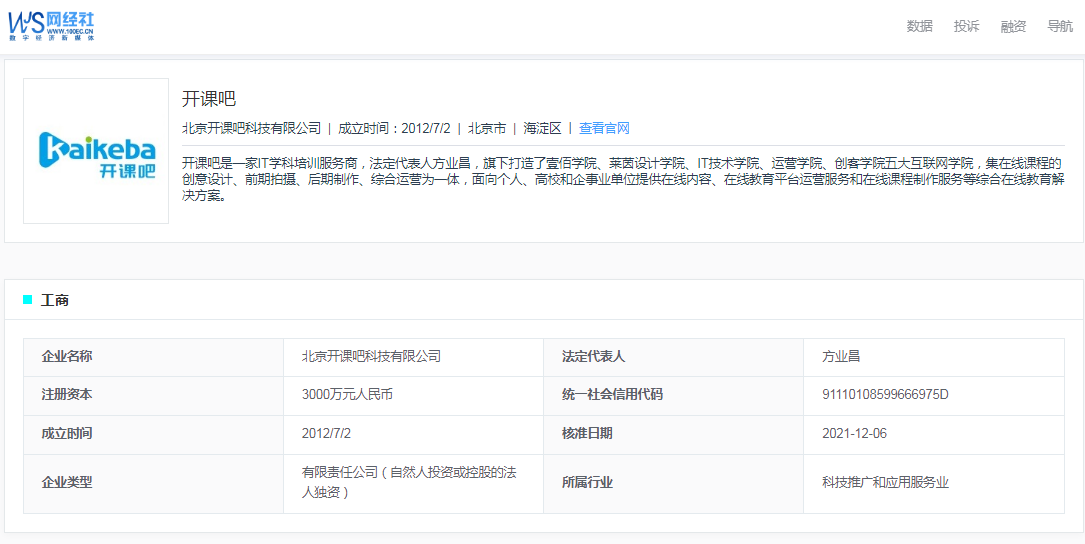Screen dimensions: 1085x544
Task: Click the 3000万元人民币 registered capital value
Action: [347, 394]
